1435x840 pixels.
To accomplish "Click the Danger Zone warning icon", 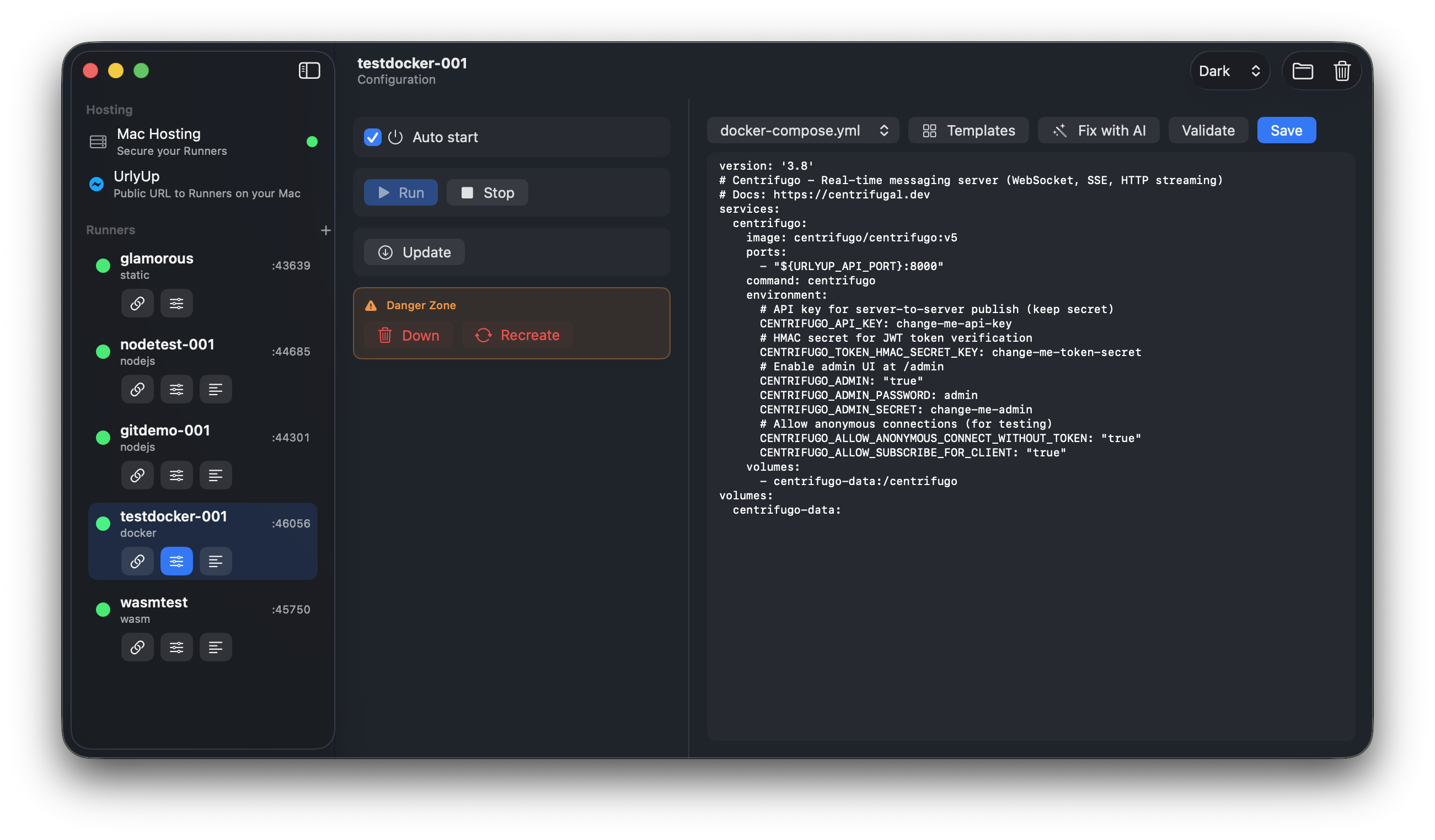I will [x=371, y=305].
